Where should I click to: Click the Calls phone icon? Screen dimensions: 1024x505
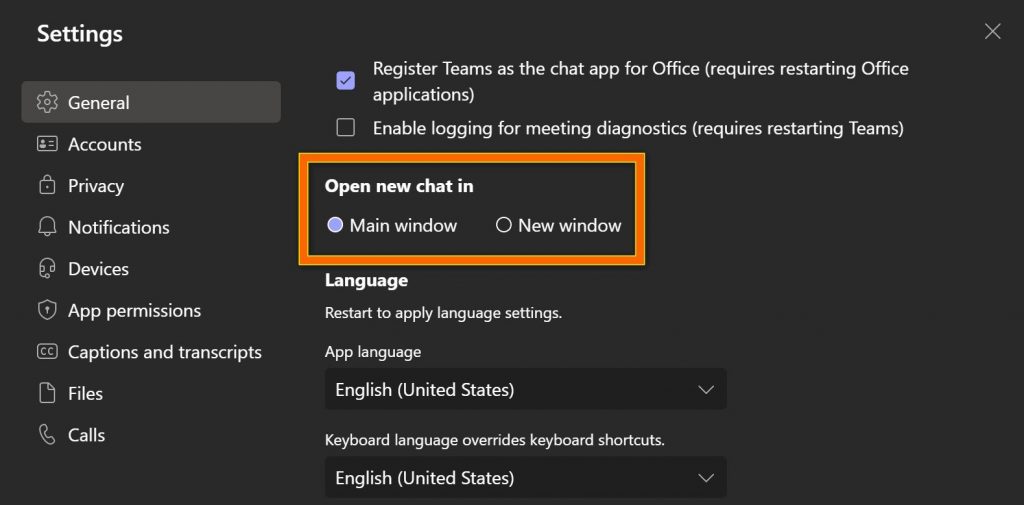coord(47,435)
